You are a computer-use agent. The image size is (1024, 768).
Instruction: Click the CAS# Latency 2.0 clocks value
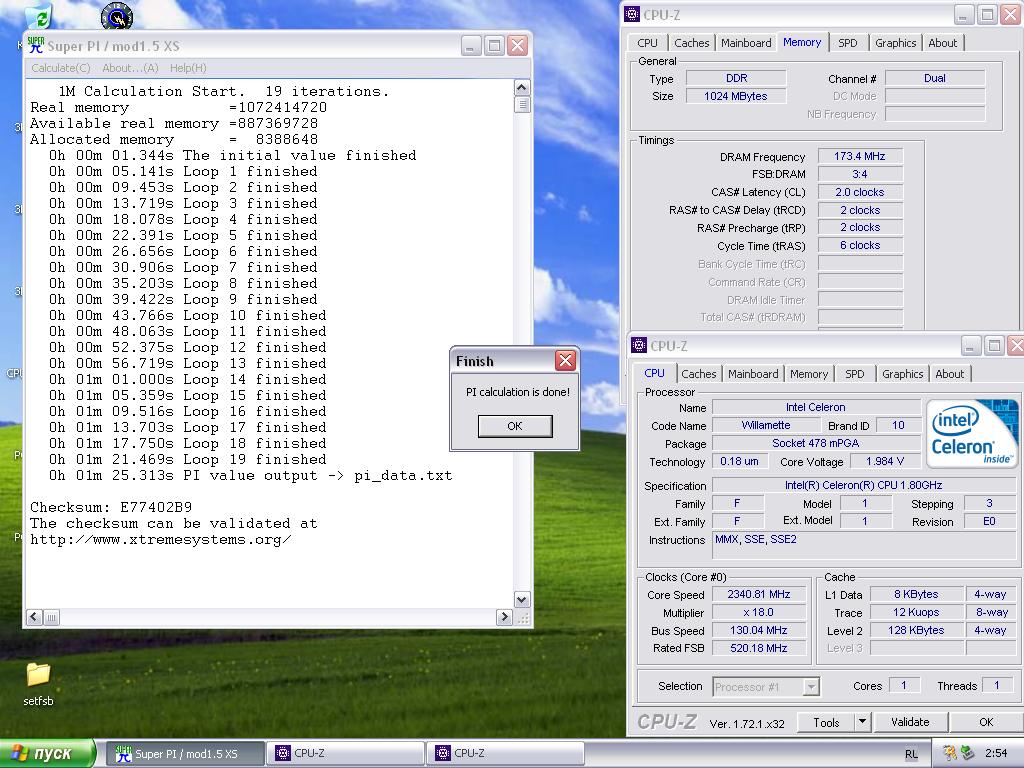[x=859, y=192]
